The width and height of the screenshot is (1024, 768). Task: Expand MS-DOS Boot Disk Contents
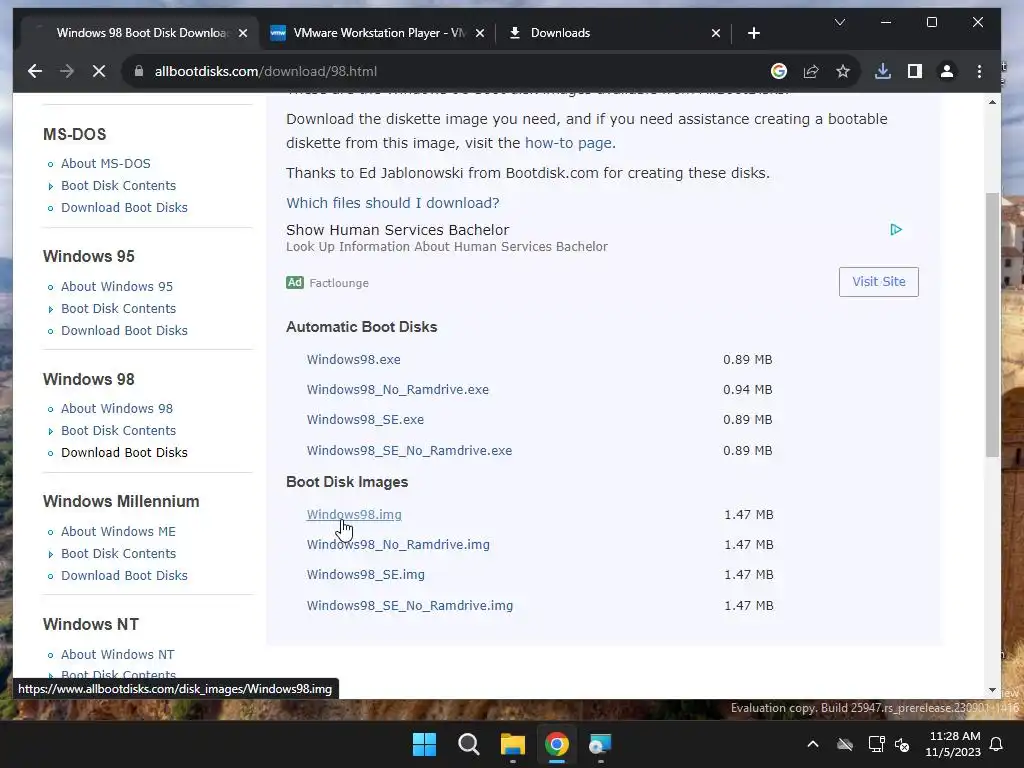(118, 185)
